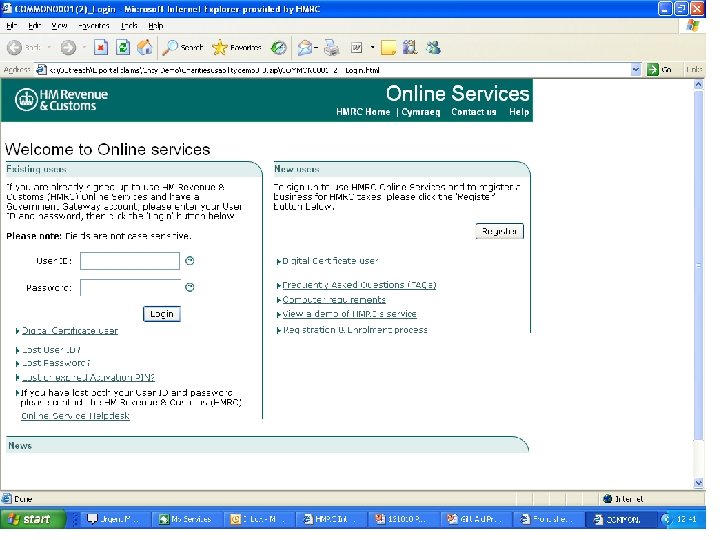Open the Favorites menu
Viewport: 720px width, 540px height.
[94, 26]
